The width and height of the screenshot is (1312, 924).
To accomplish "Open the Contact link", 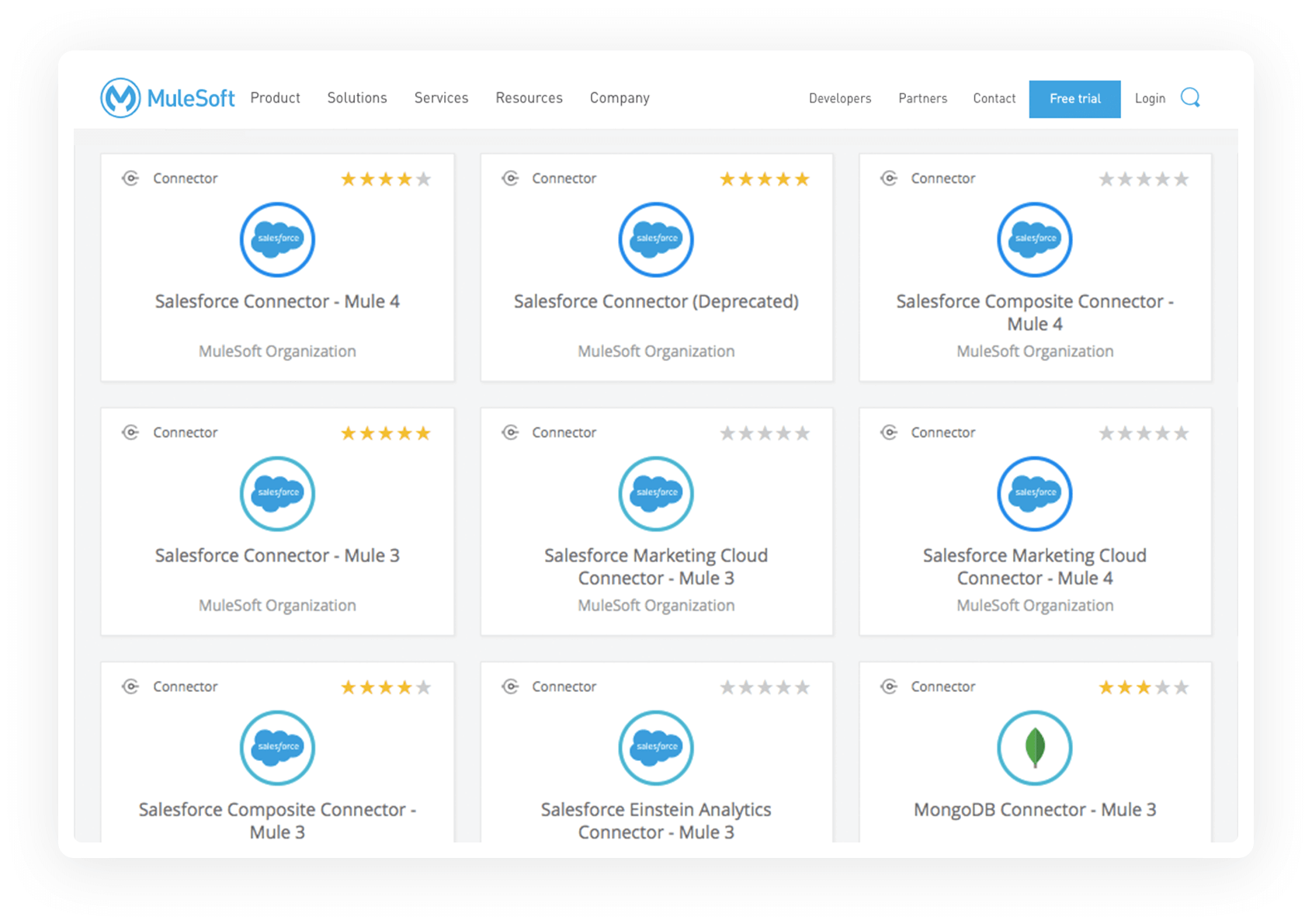I will [x=994, y=99].
